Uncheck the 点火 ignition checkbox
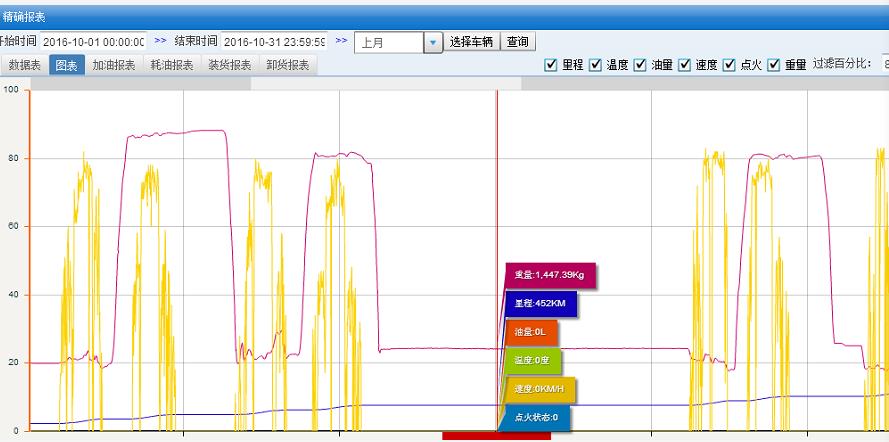Screen dimensions: 889x442 pos(729,65)
